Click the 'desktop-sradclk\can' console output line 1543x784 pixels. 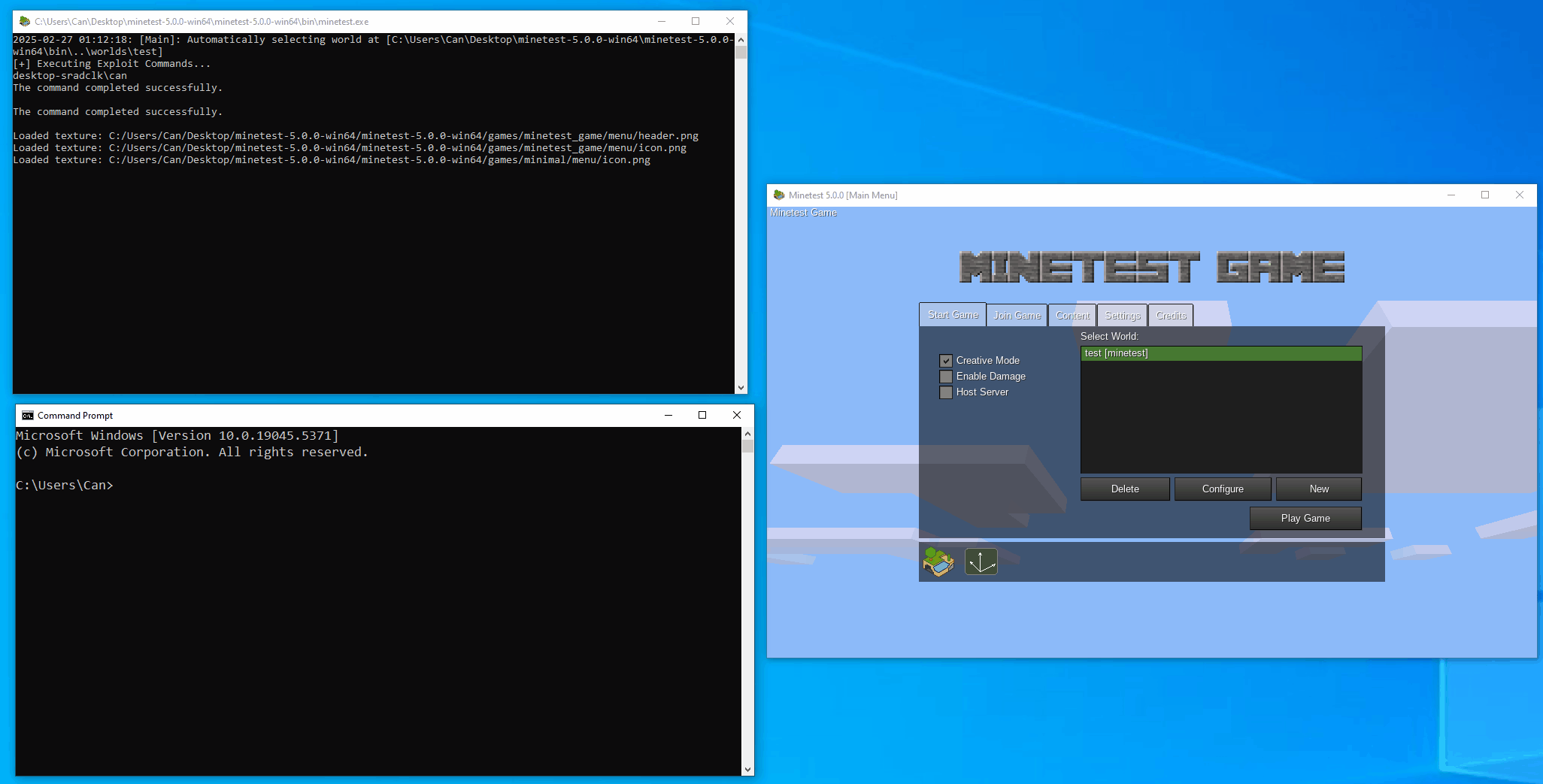[x=70, y=76]
